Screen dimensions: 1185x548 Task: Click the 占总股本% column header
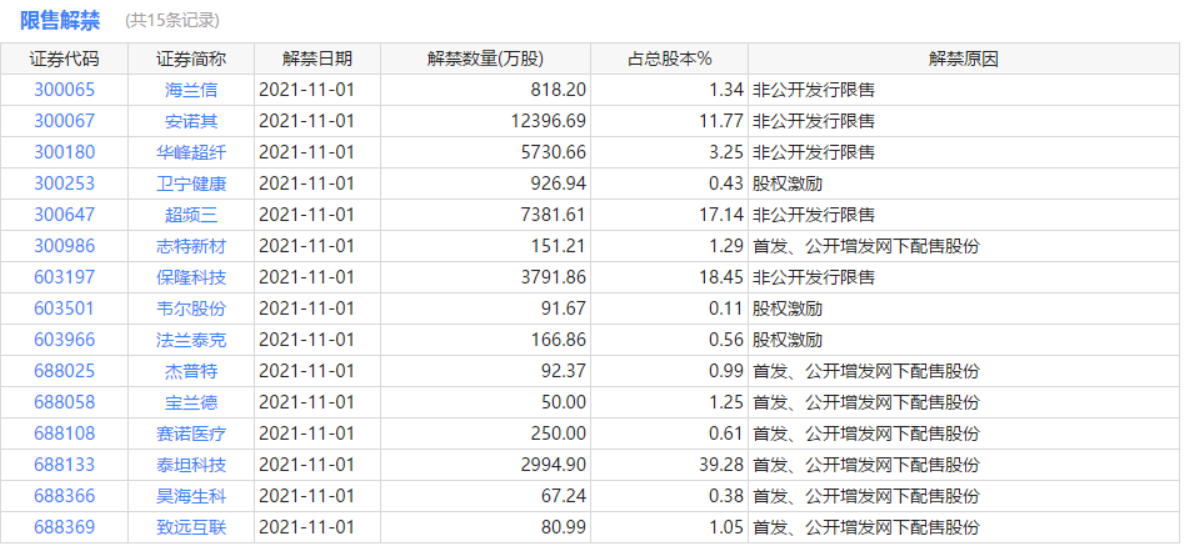[669, 59]
